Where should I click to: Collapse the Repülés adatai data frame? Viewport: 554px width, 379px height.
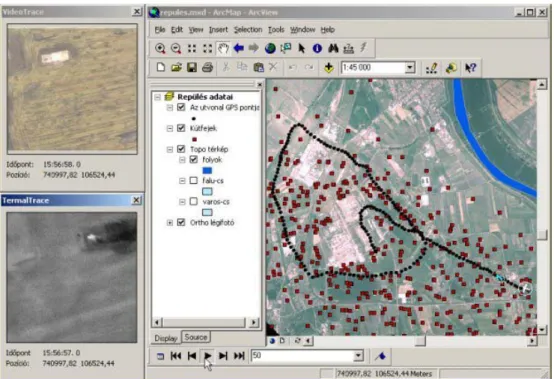pyautogui.click(x=158, y=97)
